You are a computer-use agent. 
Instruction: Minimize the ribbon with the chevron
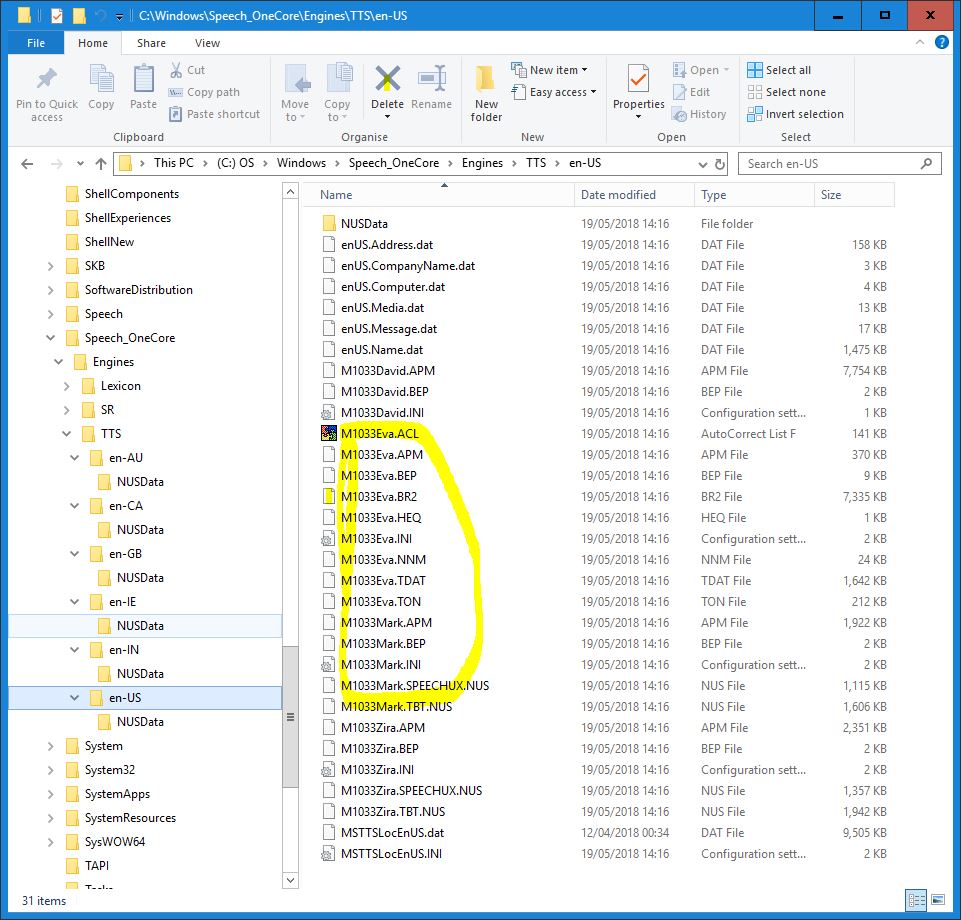tap(920, 42)
